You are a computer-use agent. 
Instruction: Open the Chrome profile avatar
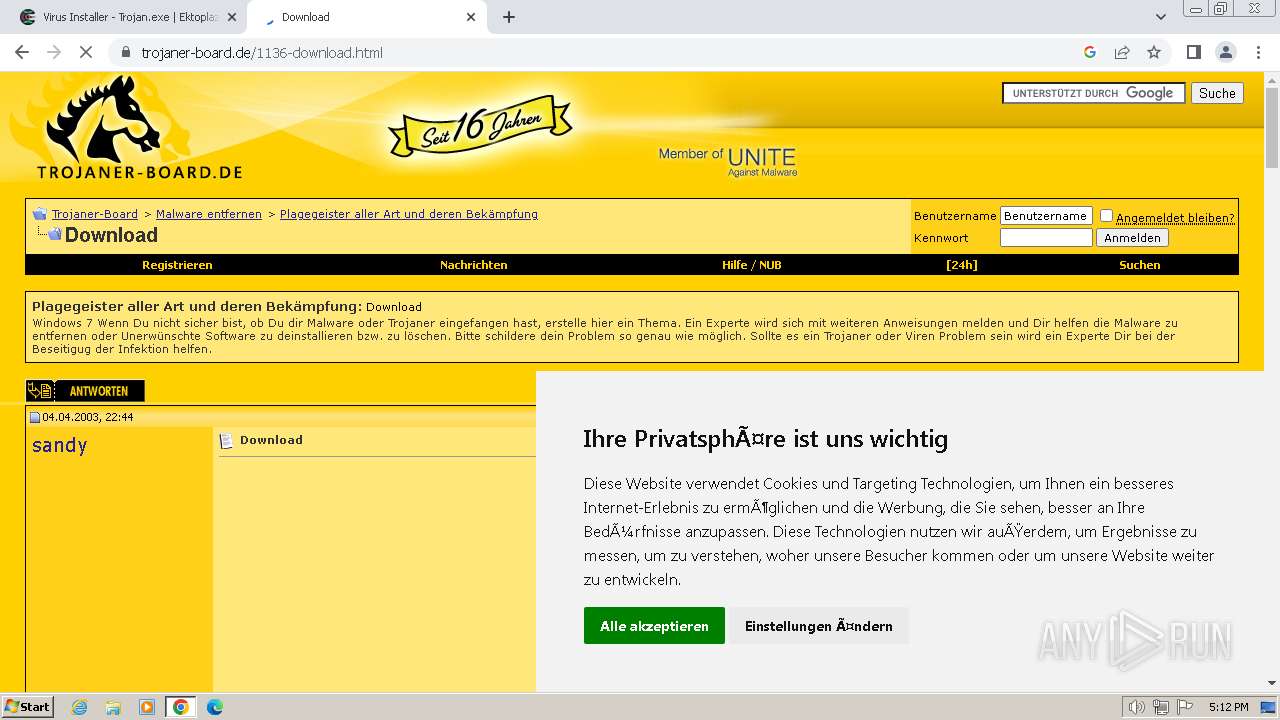pos(1225,52)
